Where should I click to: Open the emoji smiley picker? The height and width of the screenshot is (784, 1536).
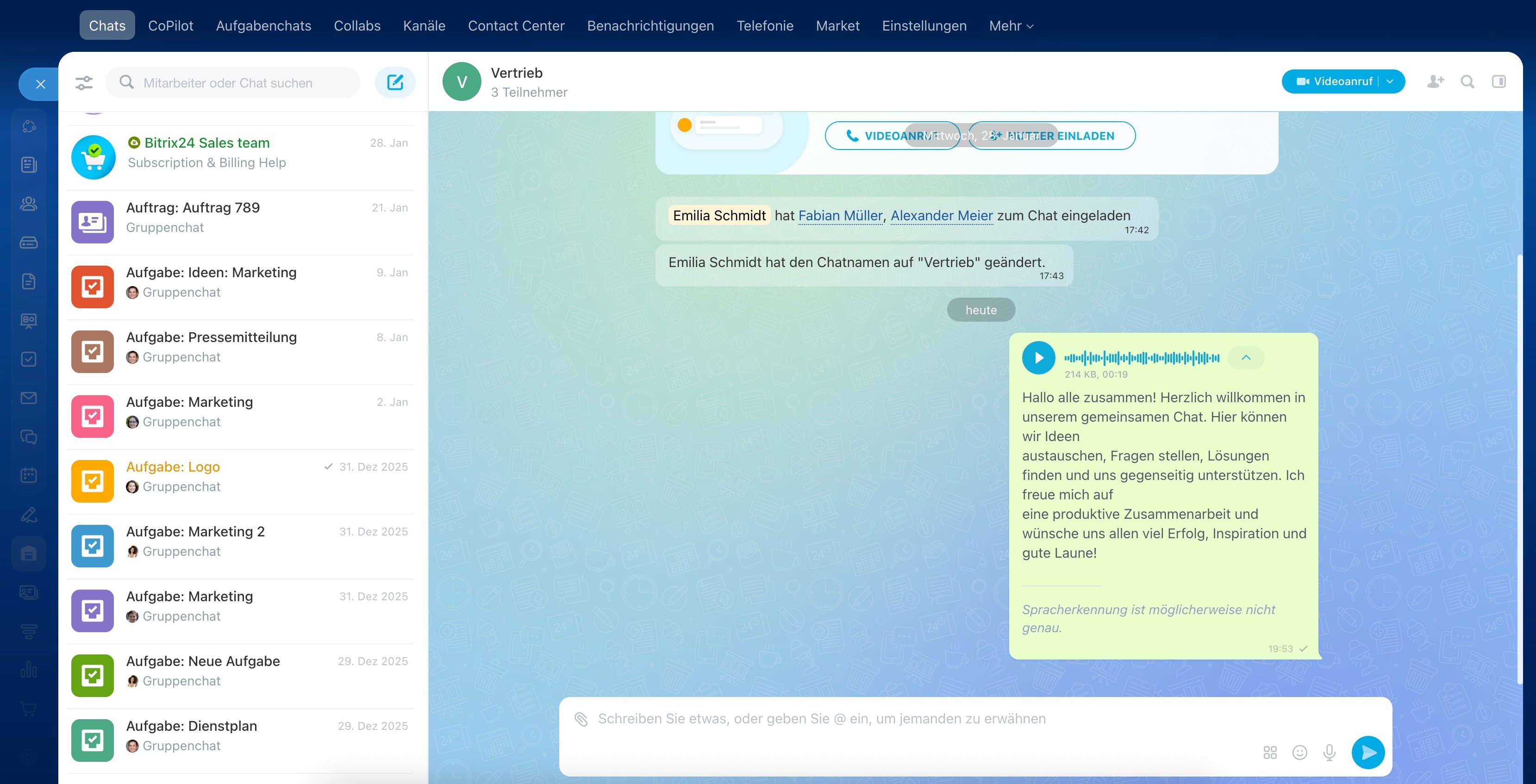[x=1300, y=753]
